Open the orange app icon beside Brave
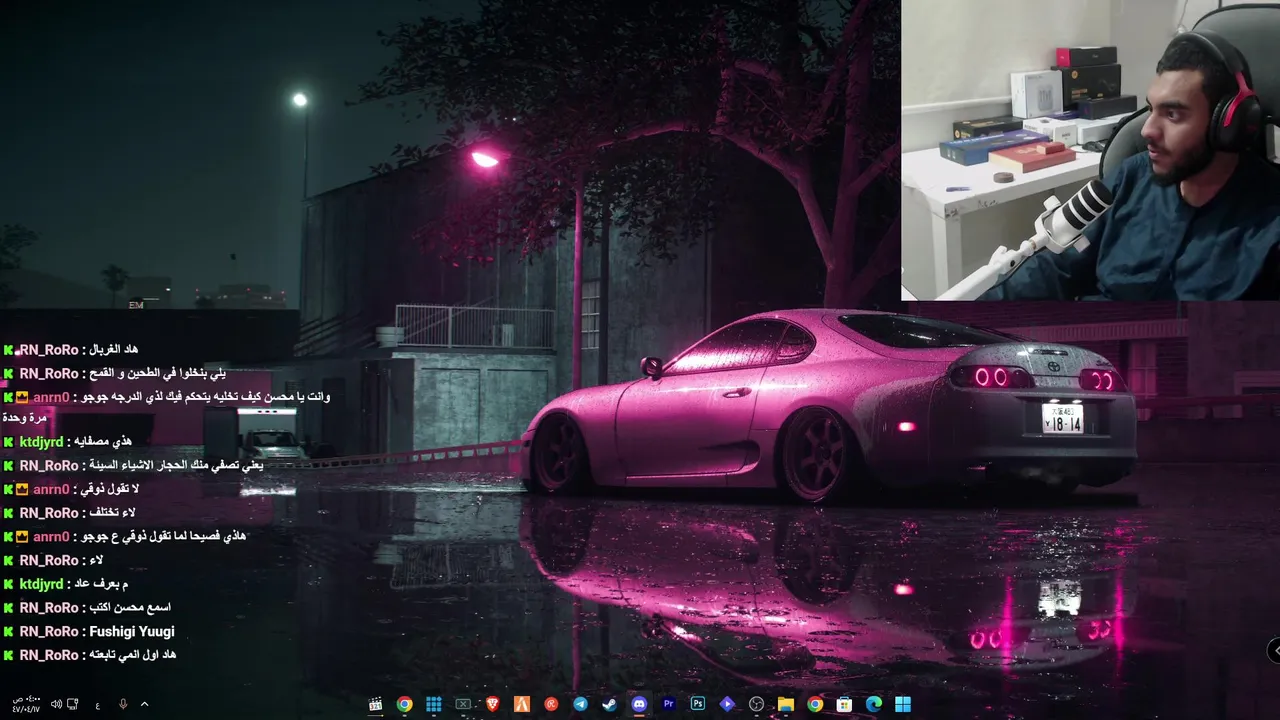The height and width of the screenshot is (720, 1280). click(x=522, y=704)
